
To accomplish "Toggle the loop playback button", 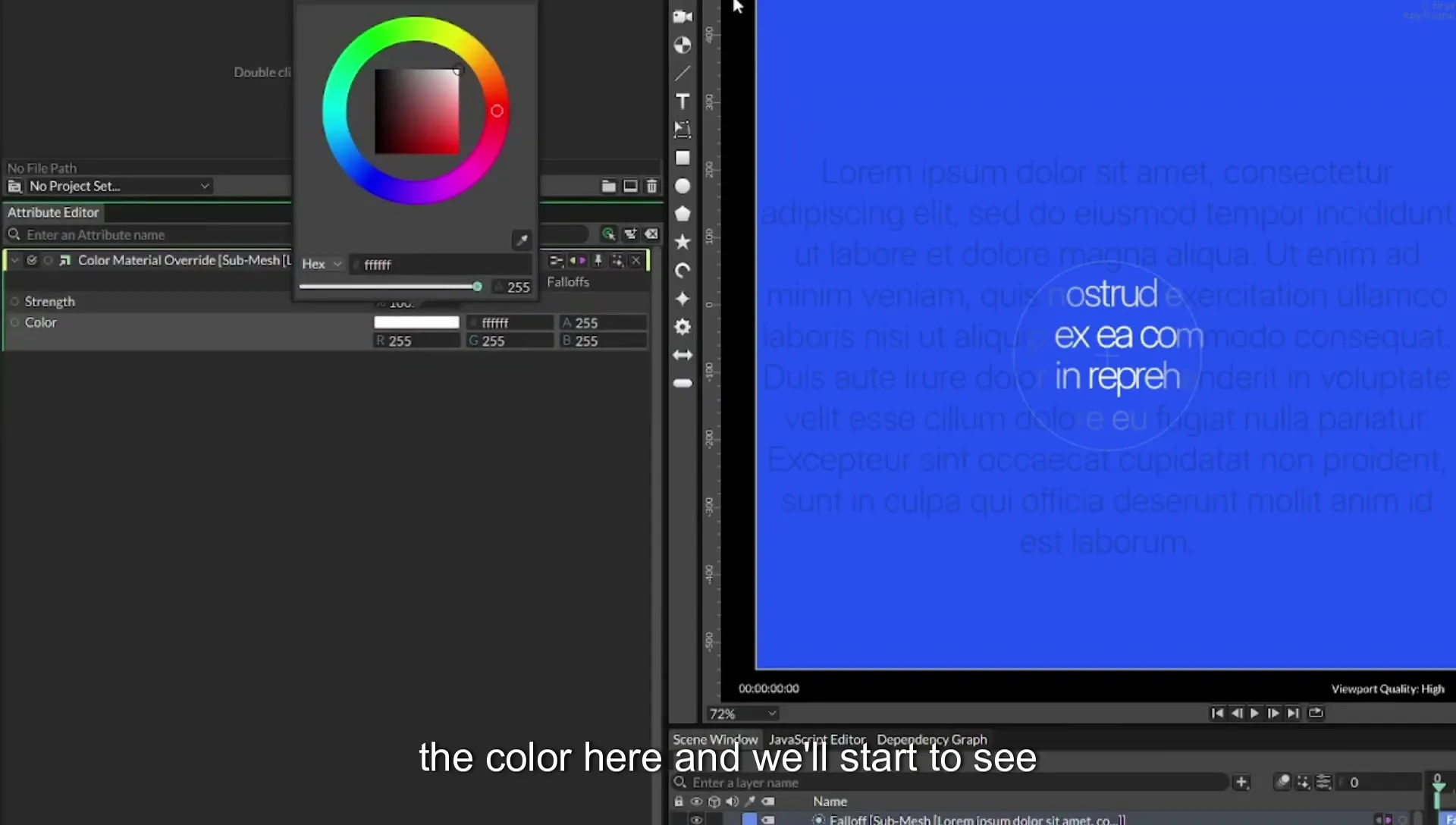I will (1316, 713).
